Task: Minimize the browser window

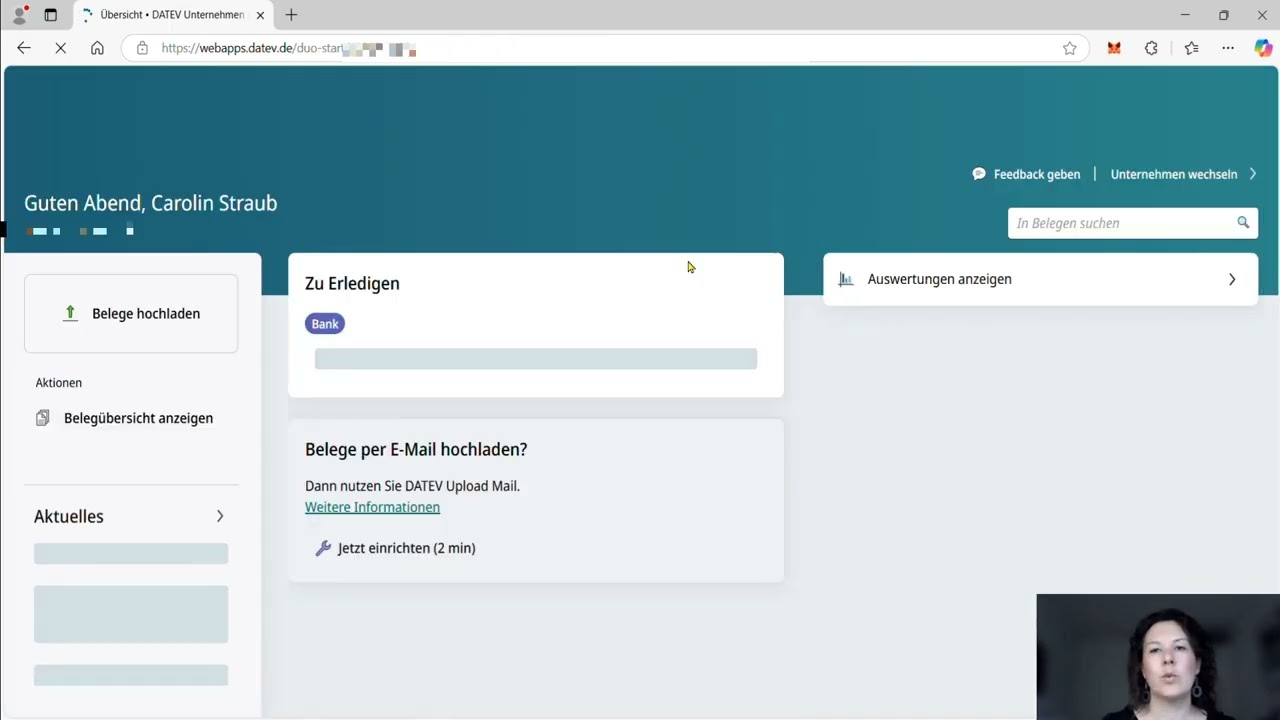Action: coord(1185,15)
